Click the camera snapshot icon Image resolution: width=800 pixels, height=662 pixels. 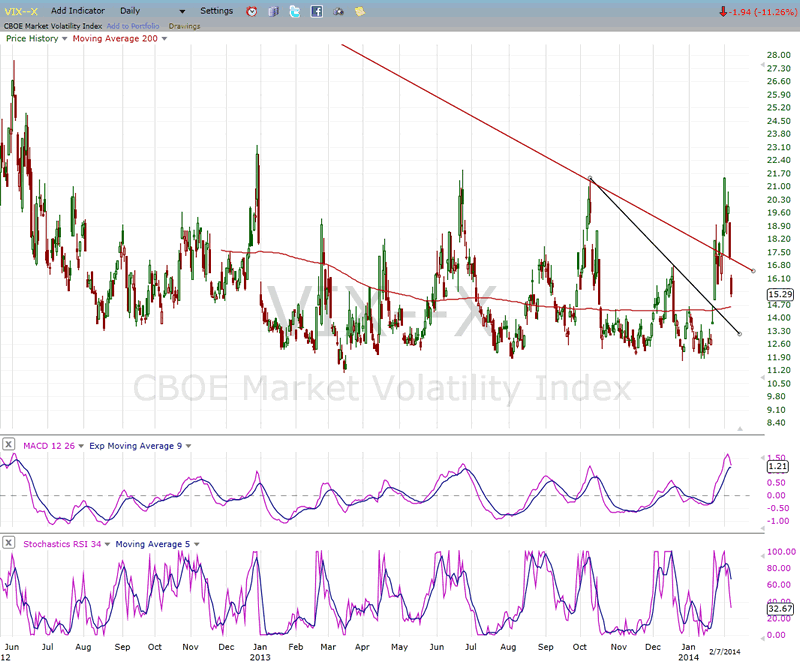coord(338,11)
